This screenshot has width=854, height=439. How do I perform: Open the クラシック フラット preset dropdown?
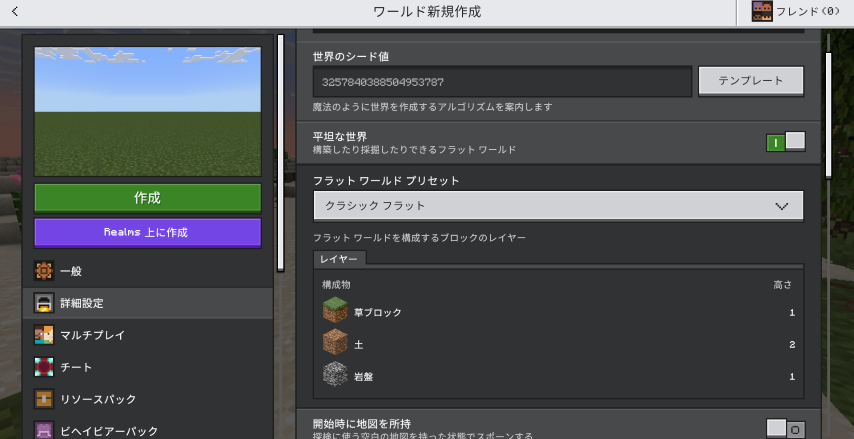pyautogui.click(x=558, y=206)
